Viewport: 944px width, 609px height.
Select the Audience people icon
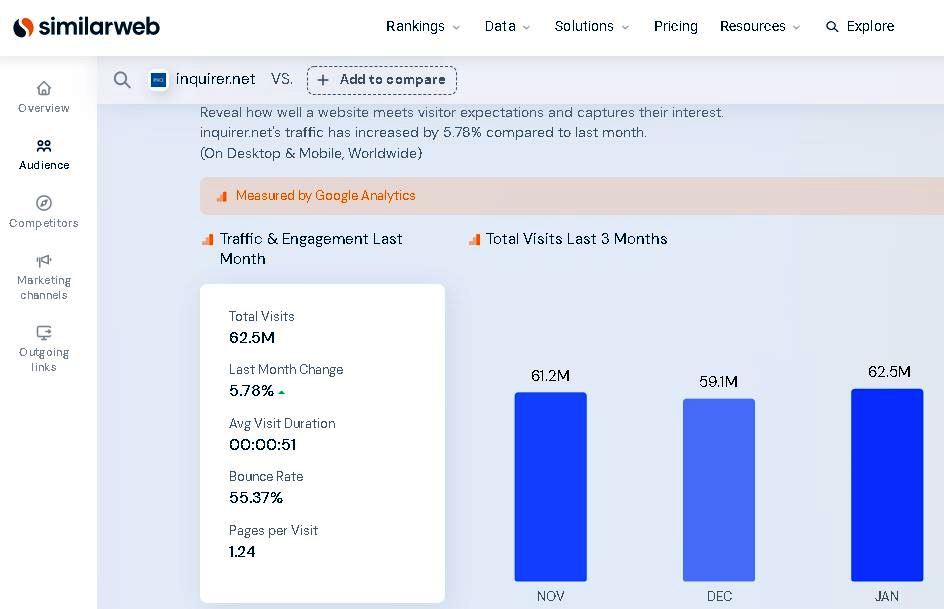44,146
